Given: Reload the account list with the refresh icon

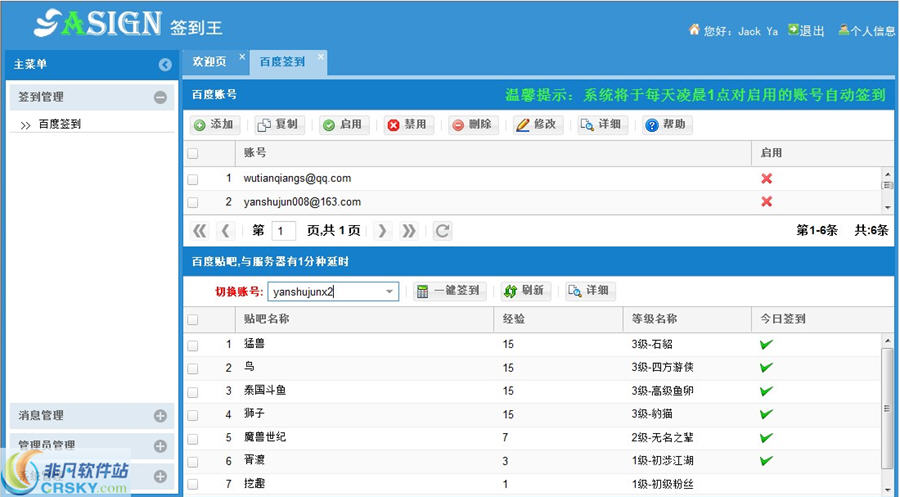Looking at the screenshot, I should coord(442,231).
